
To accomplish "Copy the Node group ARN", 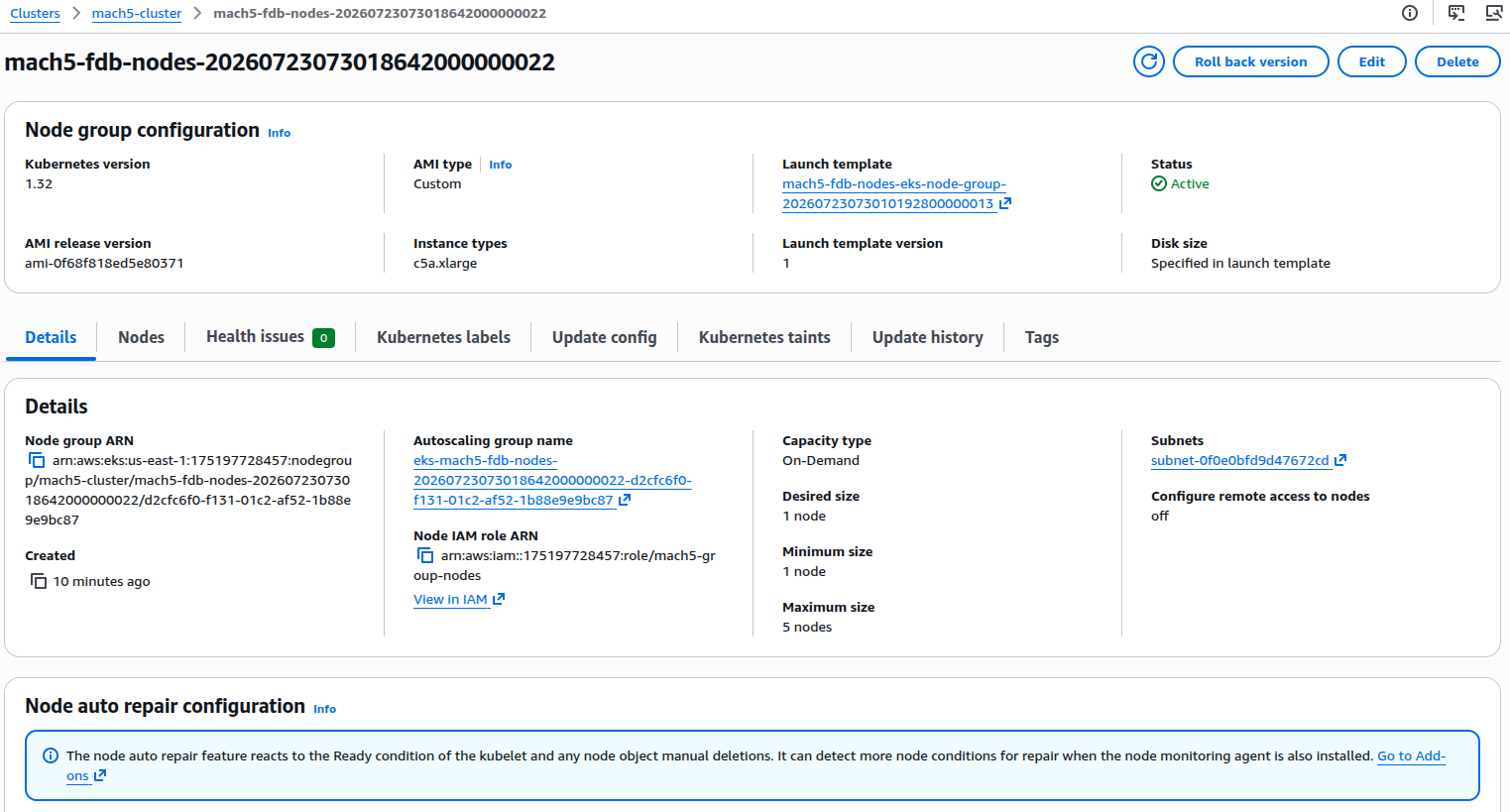I will 37,460.
